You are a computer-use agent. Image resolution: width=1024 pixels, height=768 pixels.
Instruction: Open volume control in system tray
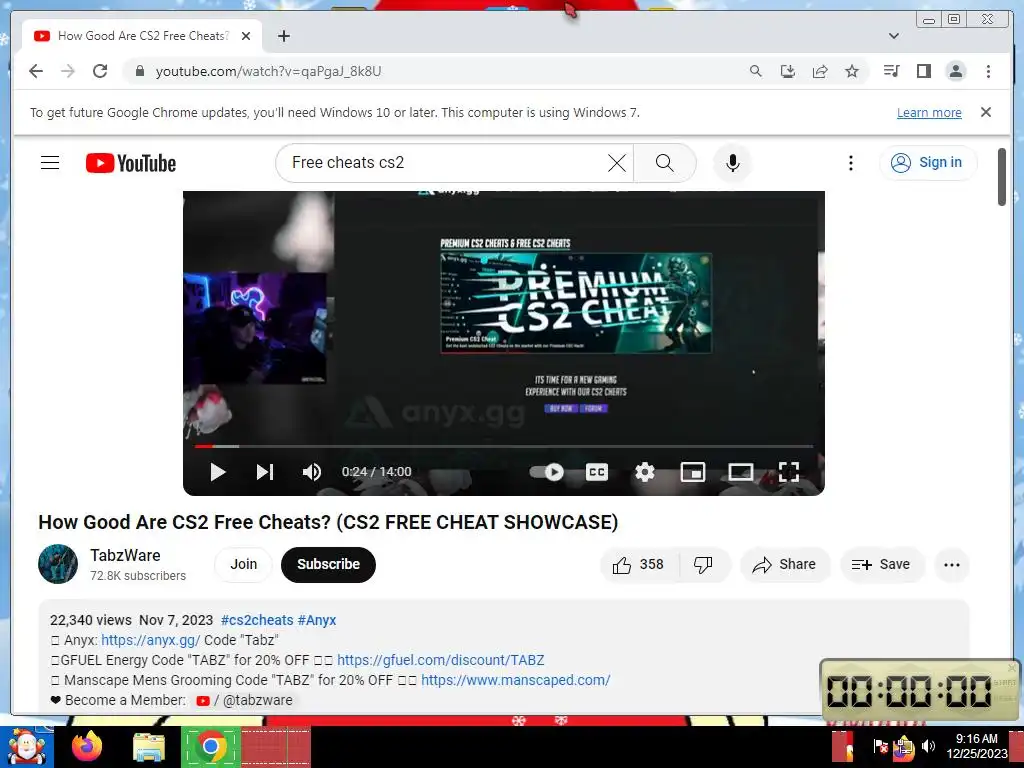point(928,746)
